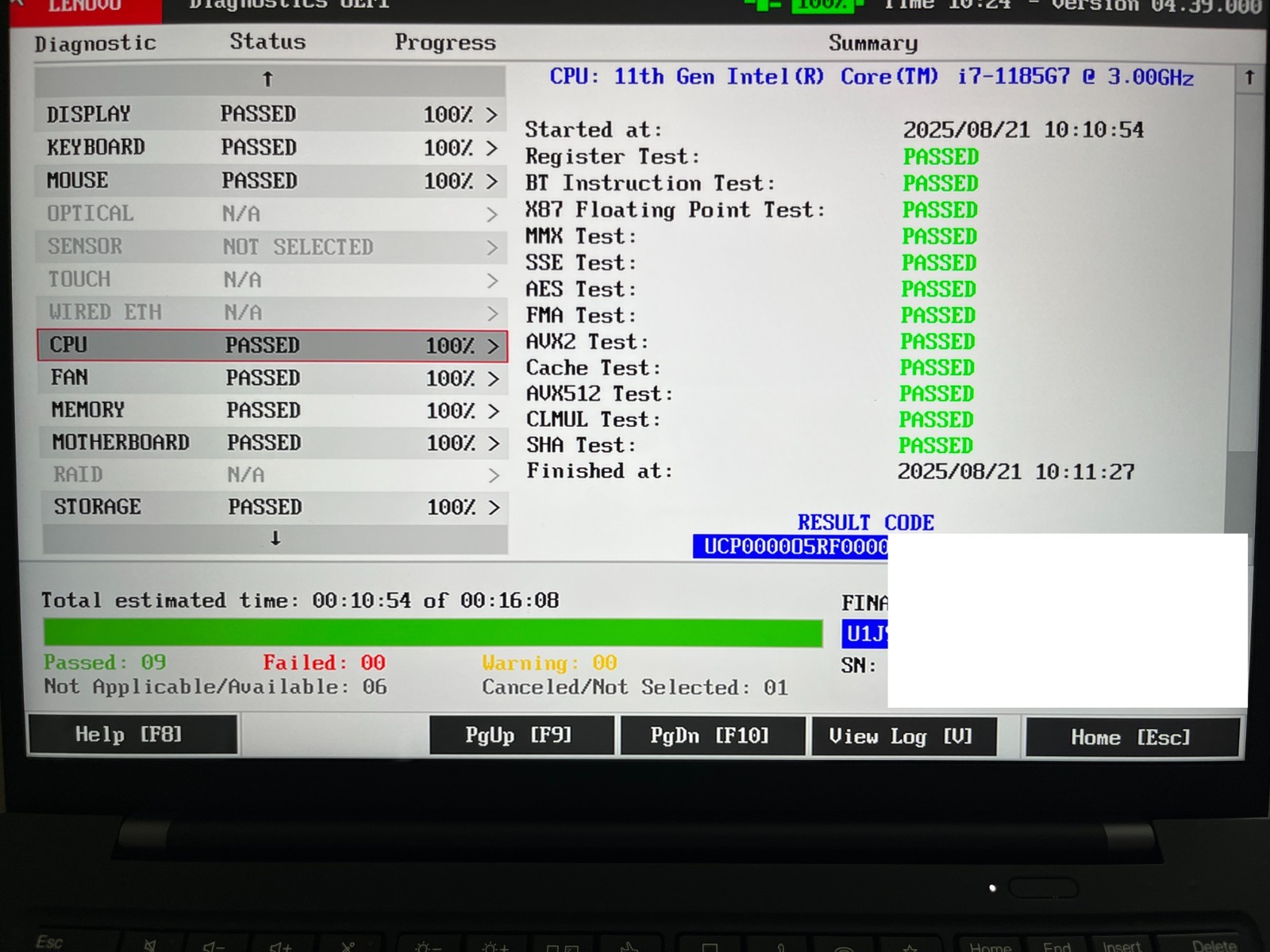Select the RAID diagnostic label

point(78,474)
